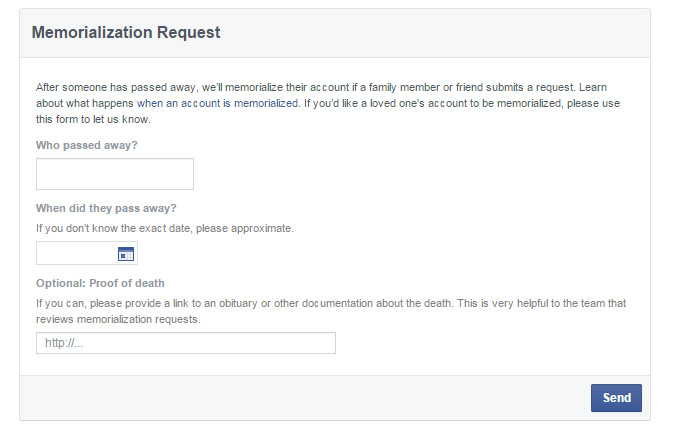Click the "Optional: Proof of death" label
Image resolution: width=677 pixels, height=446 pixels.
pyautogui.click(x=100, y=283)
